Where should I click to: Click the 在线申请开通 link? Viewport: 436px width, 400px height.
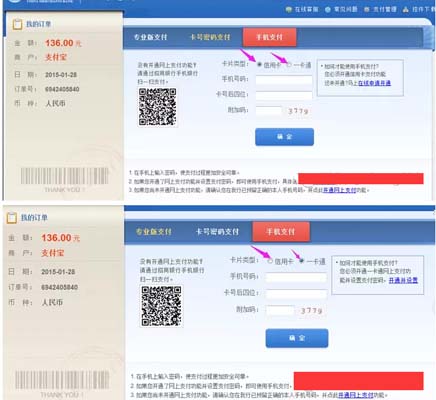point(374,83)
